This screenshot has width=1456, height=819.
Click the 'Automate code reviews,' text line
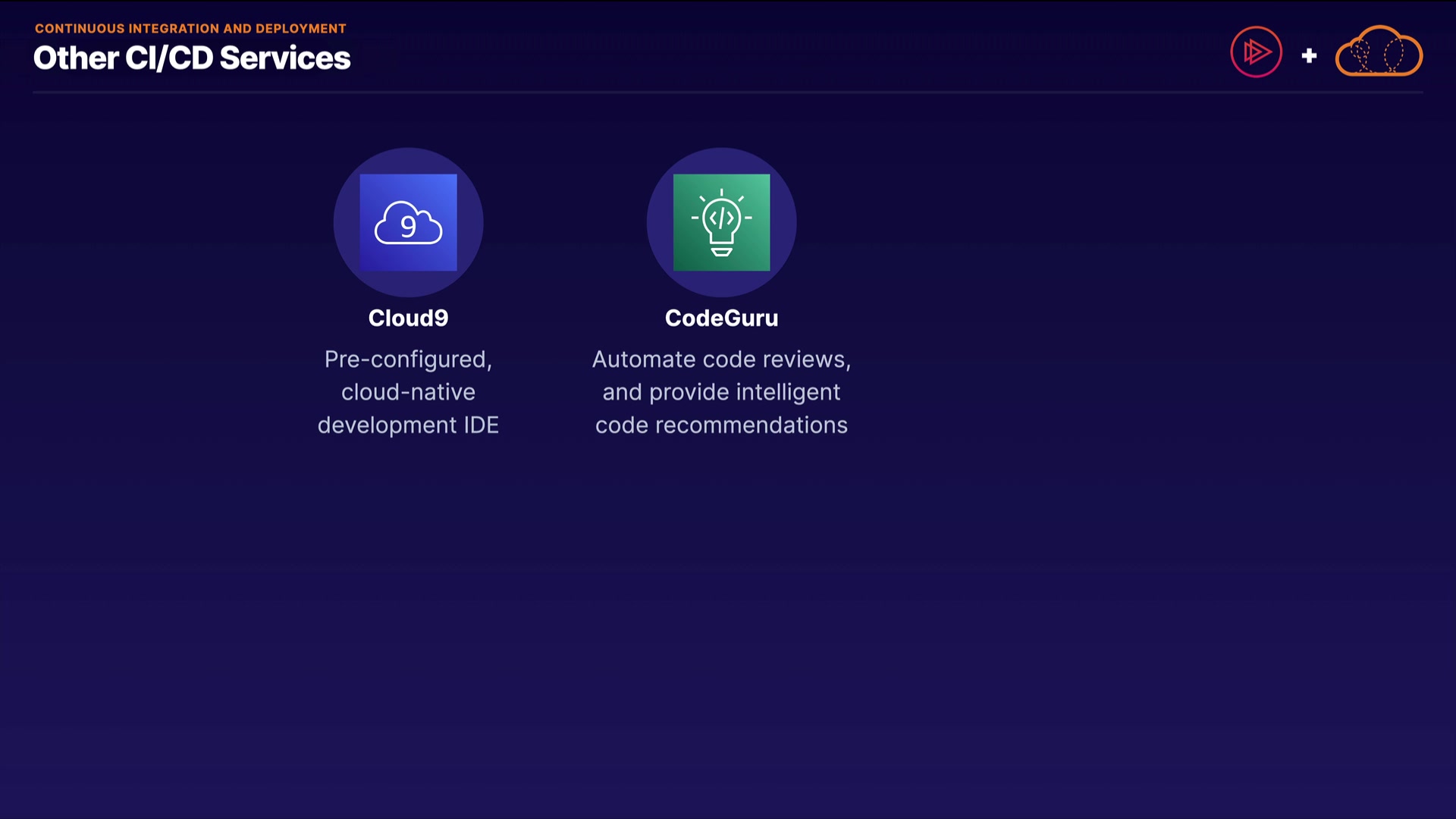point(721,359)
